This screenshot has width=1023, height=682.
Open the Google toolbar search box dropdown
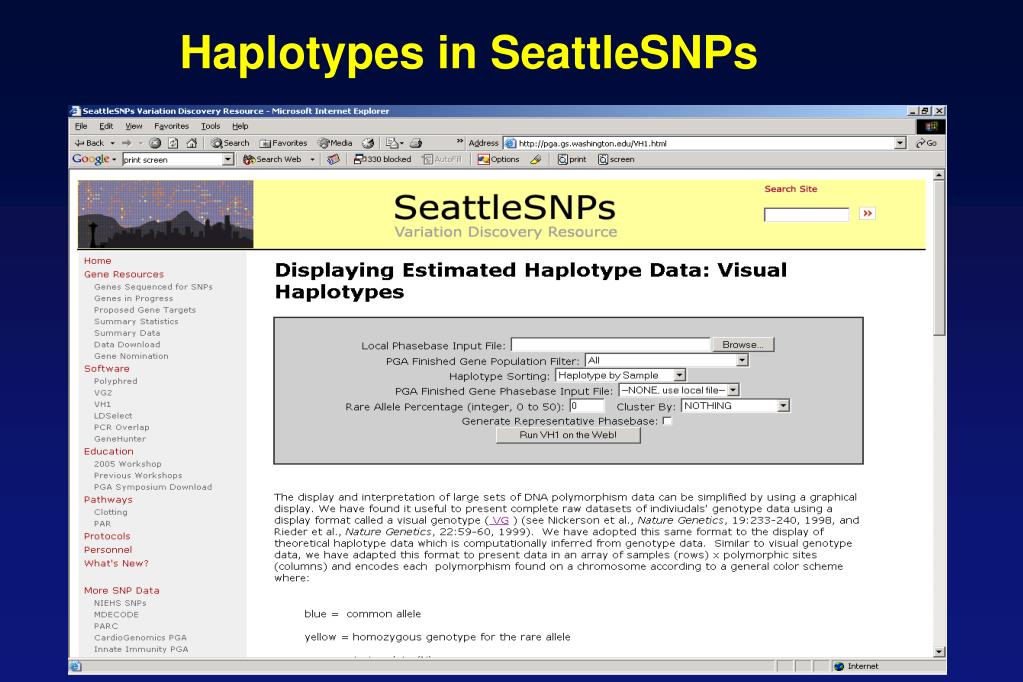[x=228, y=159]
